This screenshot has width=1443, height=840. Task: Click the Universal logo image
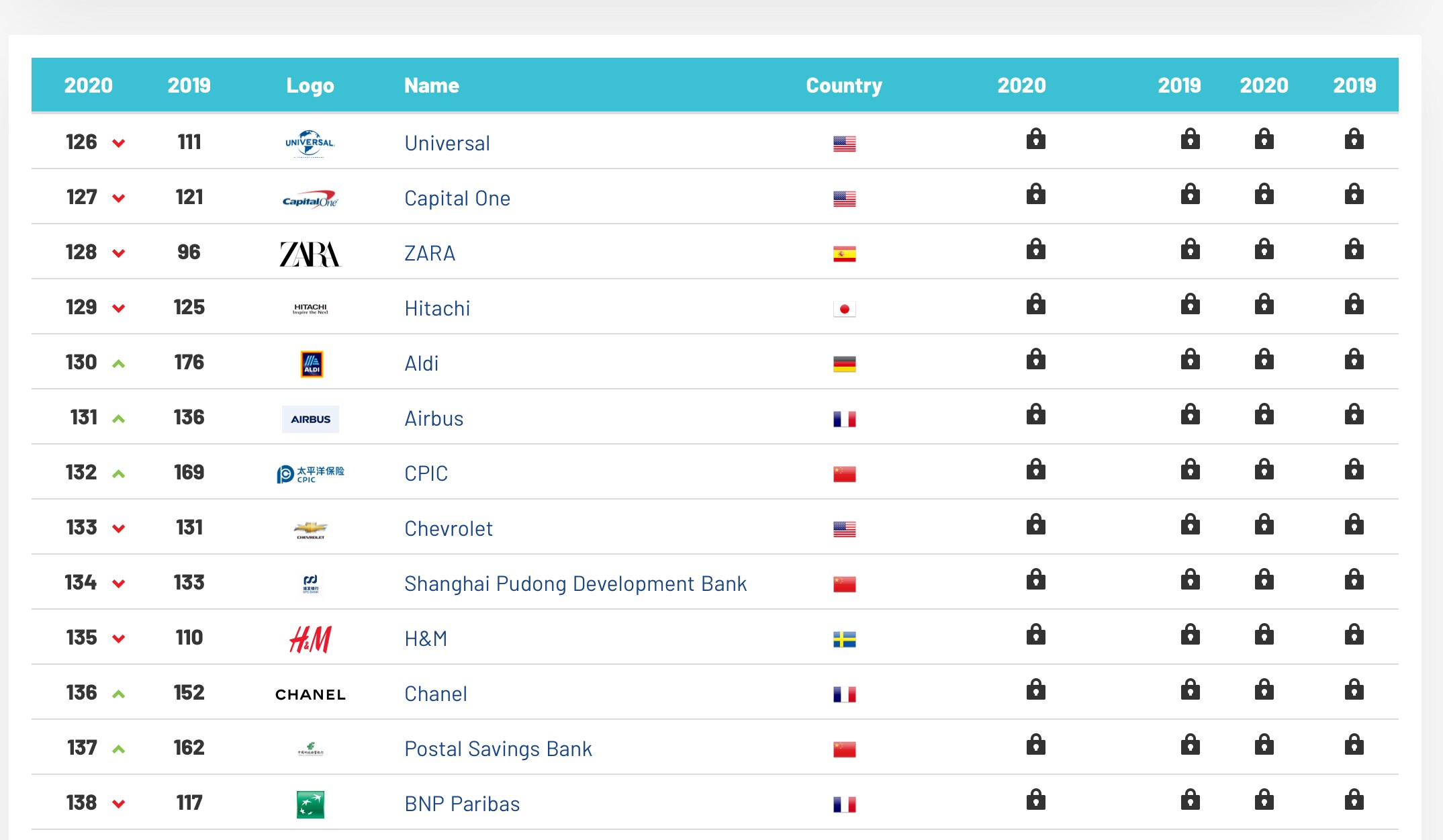point(310,143)
